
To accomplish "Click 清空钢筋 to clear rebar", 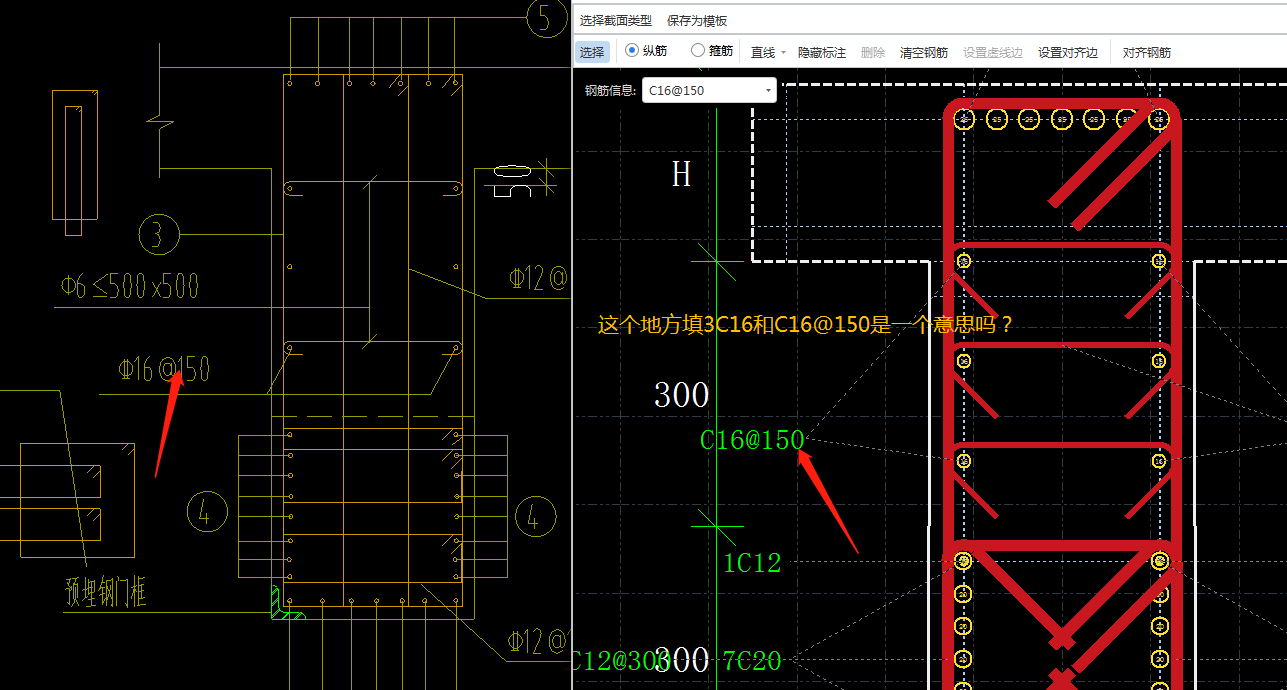I will (x=923, y=52).
